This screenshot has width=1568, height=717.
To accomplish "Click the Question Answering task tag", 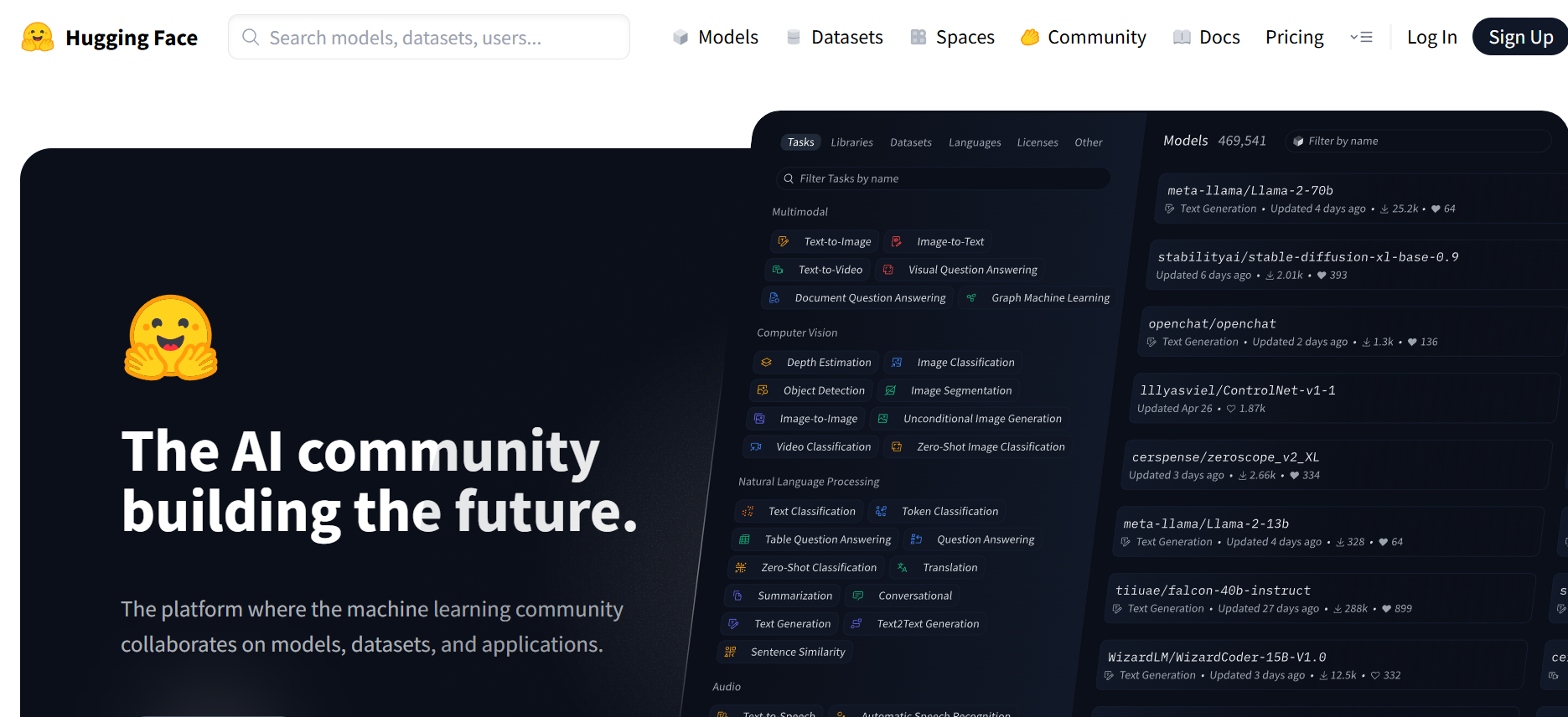I will pyautogui.click(x=972, y=539).
